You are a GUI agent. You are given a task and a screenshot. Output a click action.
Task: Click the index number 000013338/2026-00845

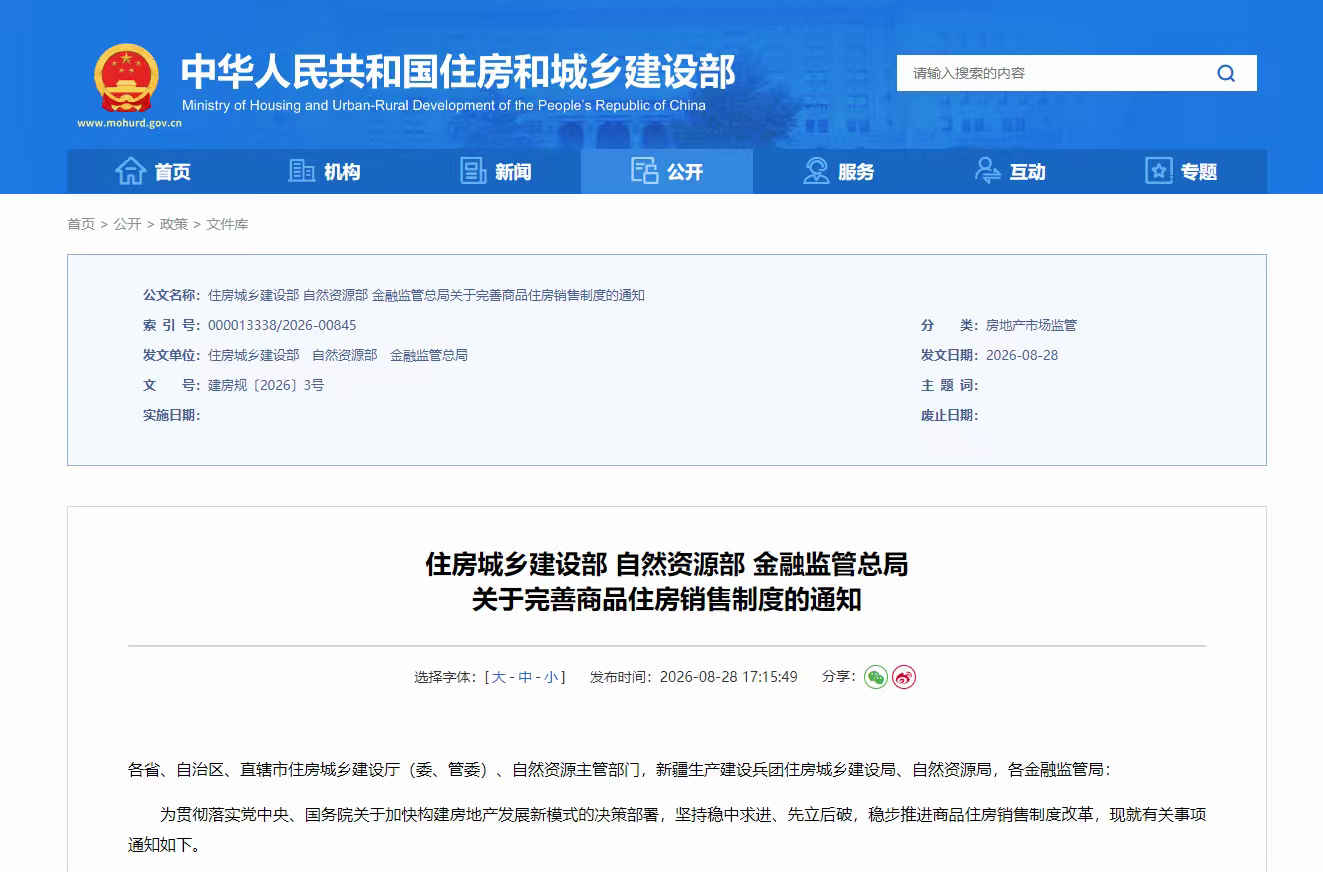(282, 325)
